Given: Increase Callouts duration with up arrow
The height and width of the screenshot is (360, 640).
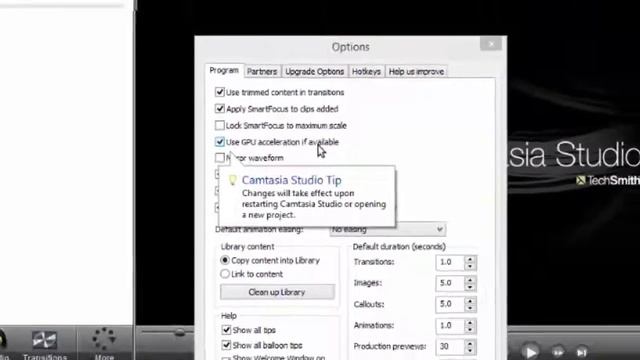Looking at the screenshot, I should click(x=470, y=301).
